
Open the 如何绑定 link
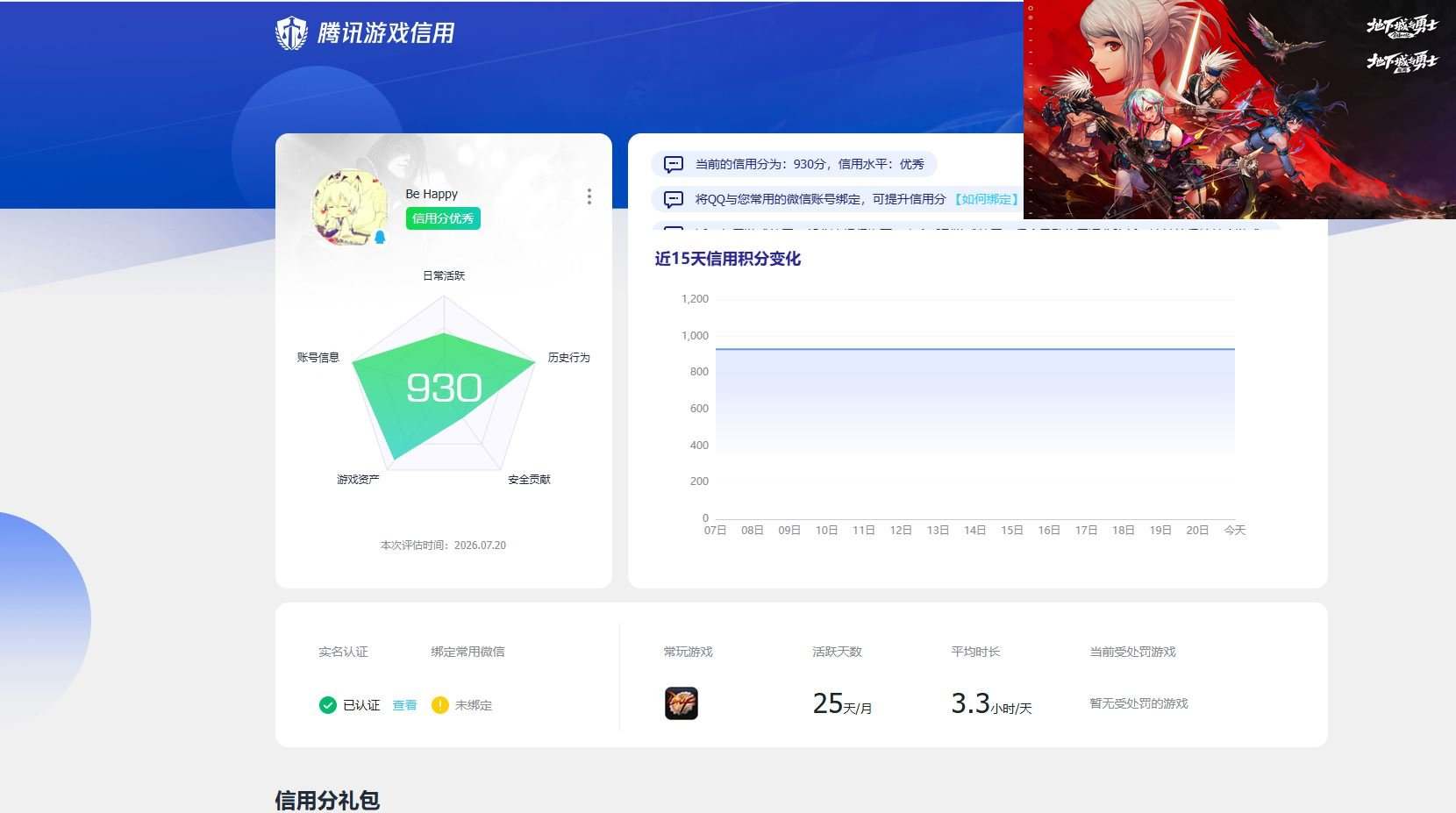[986, 199]
